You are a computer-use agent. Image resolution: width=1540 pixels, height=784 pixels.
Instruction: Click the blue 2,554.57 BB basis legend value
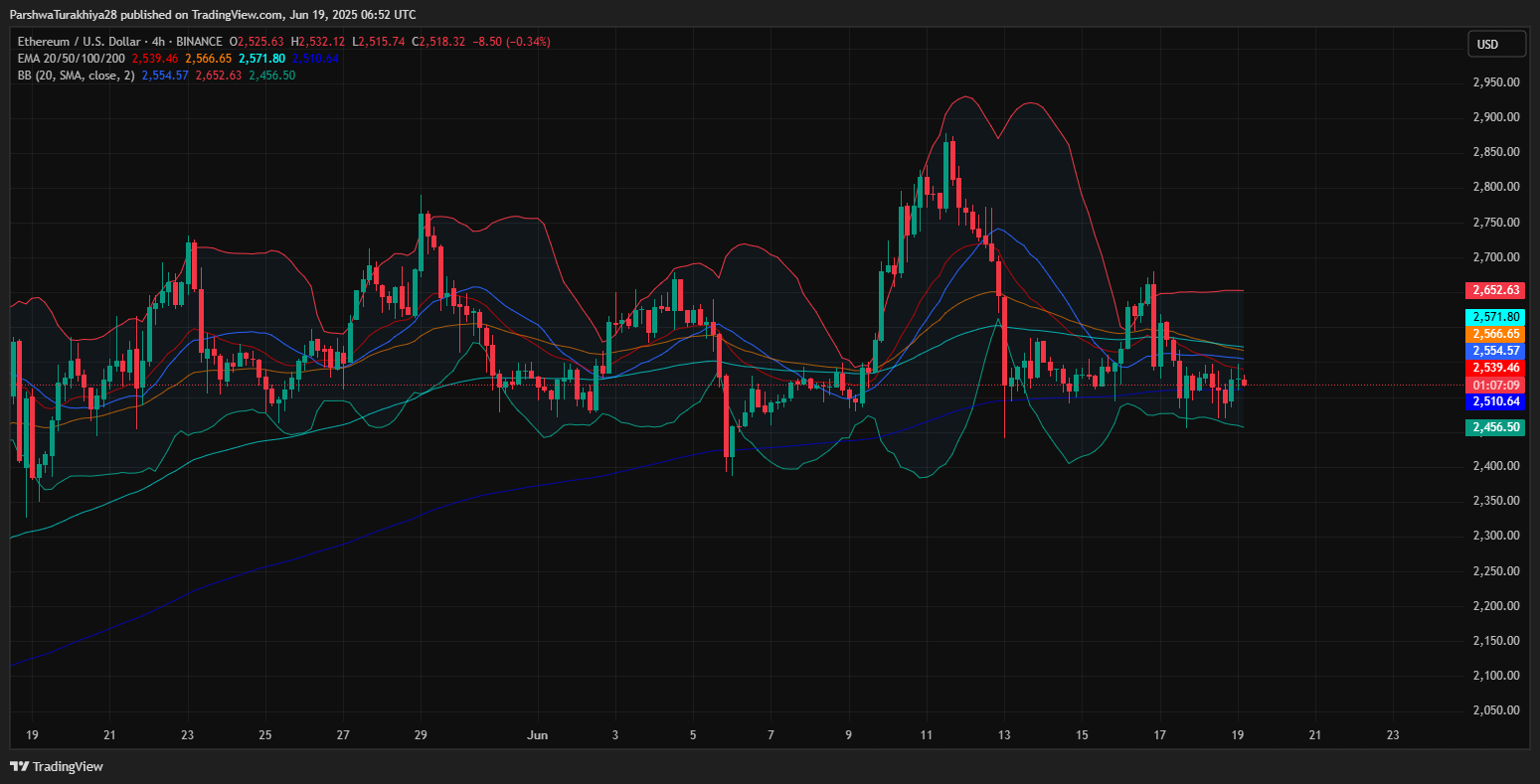tap(165, 76)
